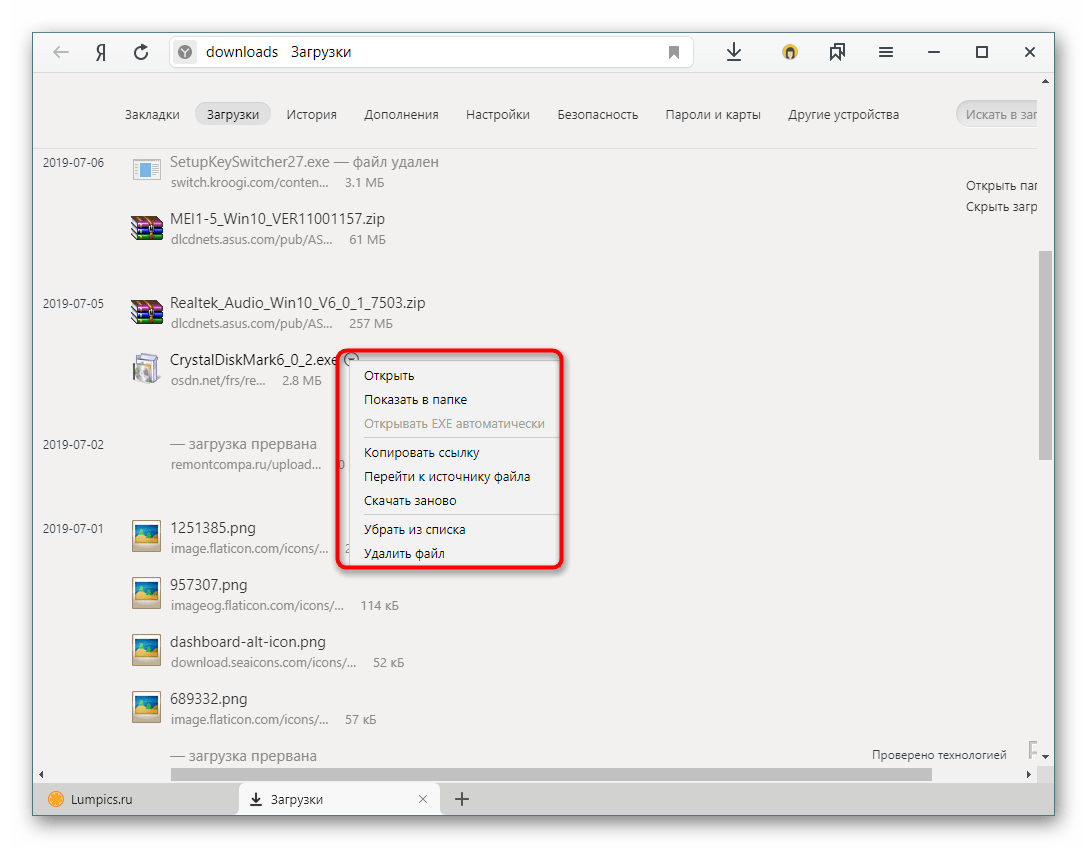Switch to the История tab
Screen dimensions: 1087x848
tap(311, 114)
